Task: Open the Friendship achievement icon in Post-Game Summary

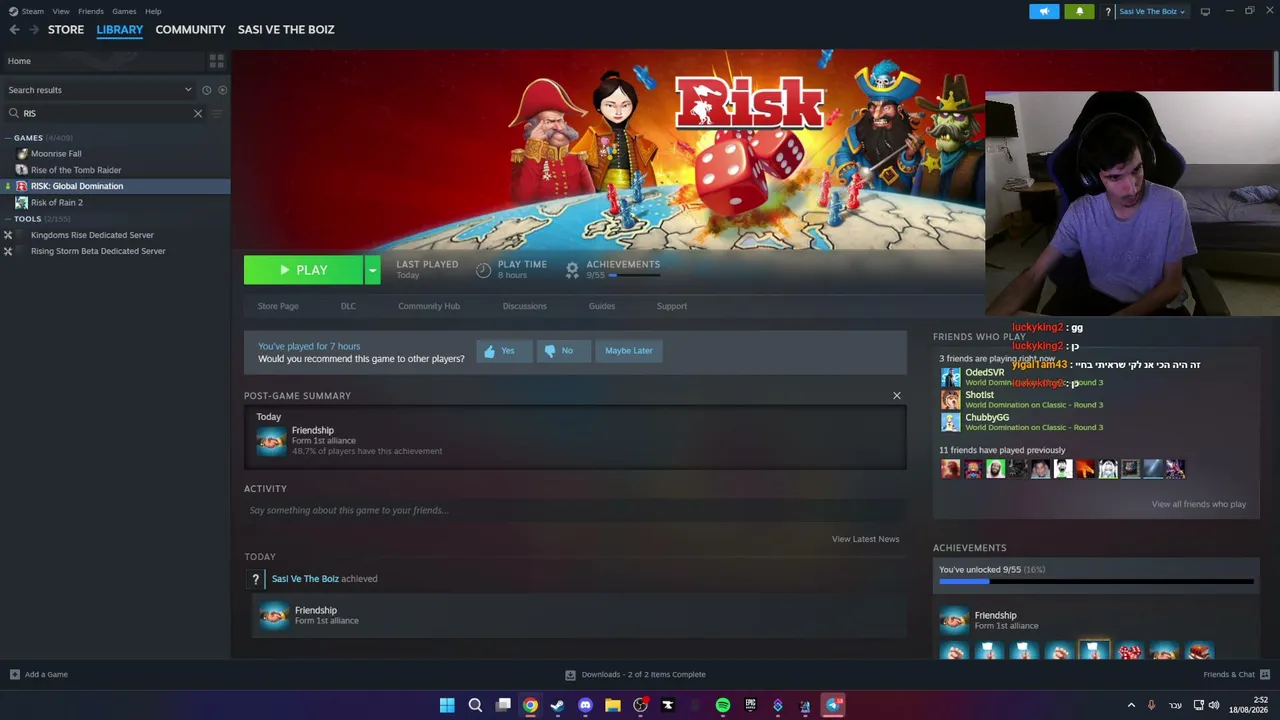Action: [271, 441]
